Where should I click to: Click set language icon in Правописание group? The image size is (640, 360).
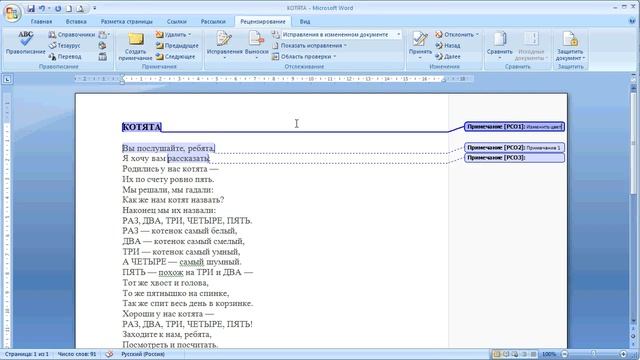102,46
